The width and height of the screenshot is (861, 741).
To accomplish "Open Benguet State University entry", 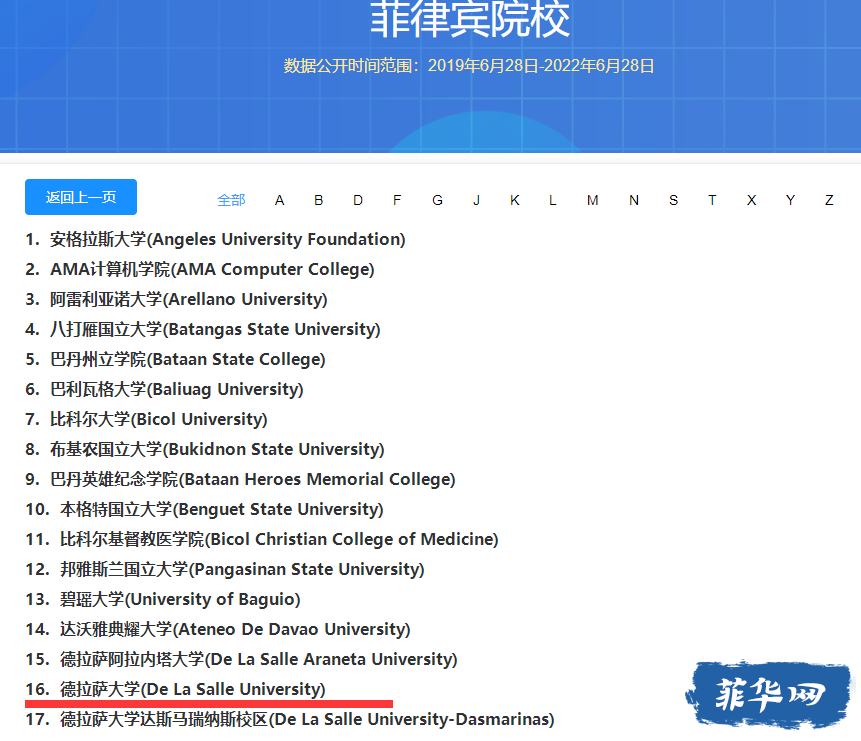I will click(221, 509).
